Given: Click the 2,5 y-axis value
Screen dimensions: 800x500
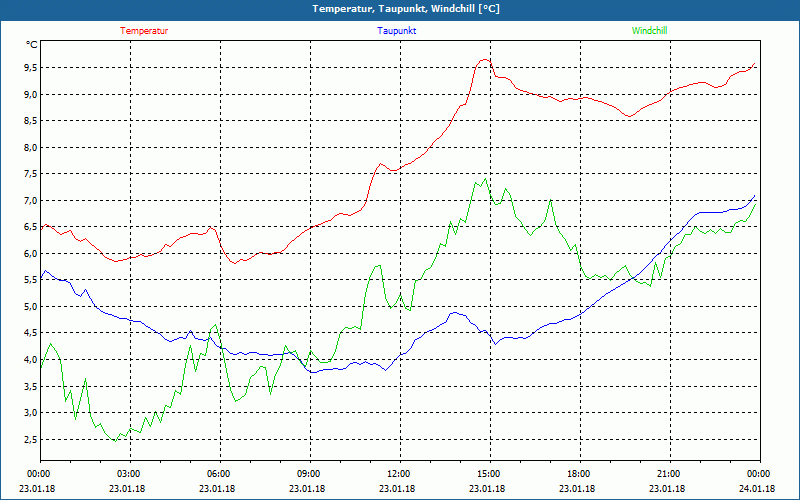Looking at the screenshot, I should 31,439.
